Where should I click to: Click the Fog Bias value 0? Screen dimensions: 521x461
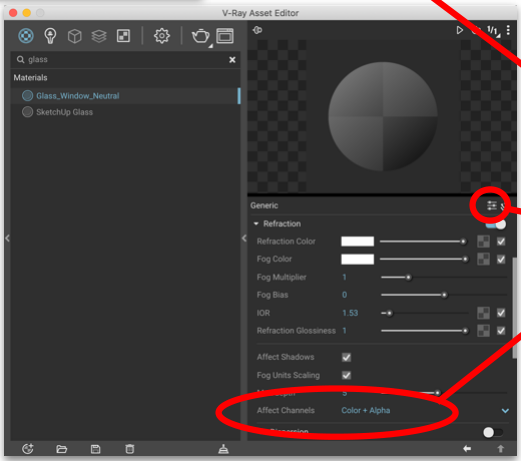pyautogui.click(x=345, y=295)
